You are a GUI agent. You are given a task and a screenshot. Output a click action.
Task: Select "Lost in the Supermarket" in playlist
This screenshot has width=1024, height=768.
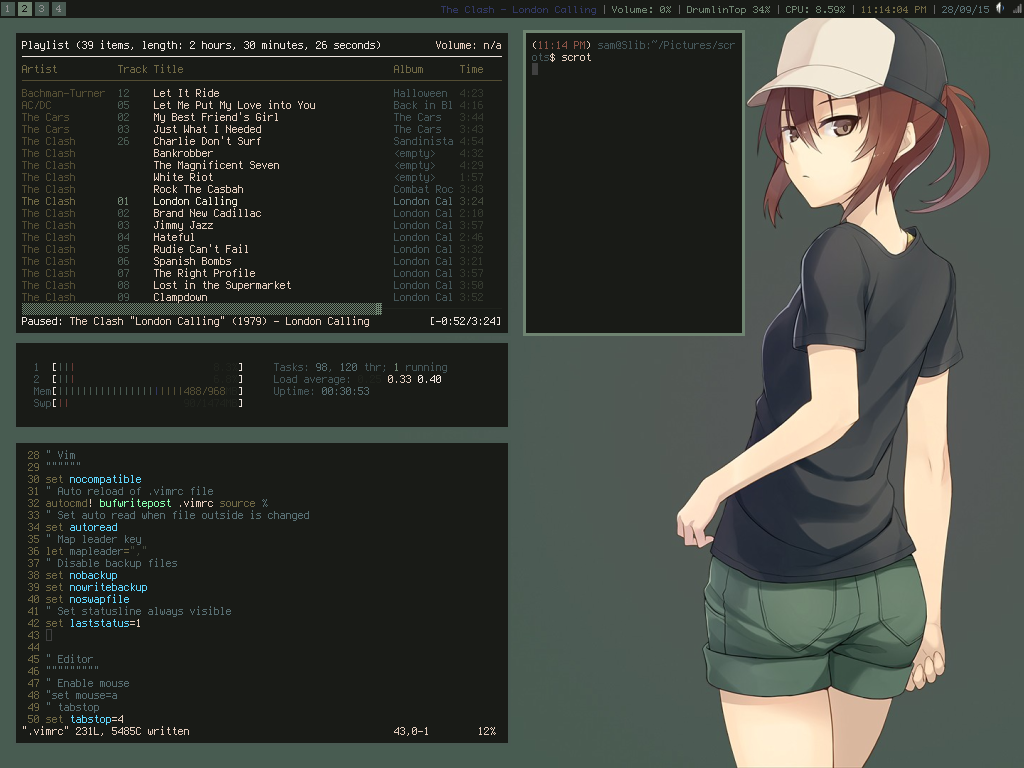(x=222, y=285)
